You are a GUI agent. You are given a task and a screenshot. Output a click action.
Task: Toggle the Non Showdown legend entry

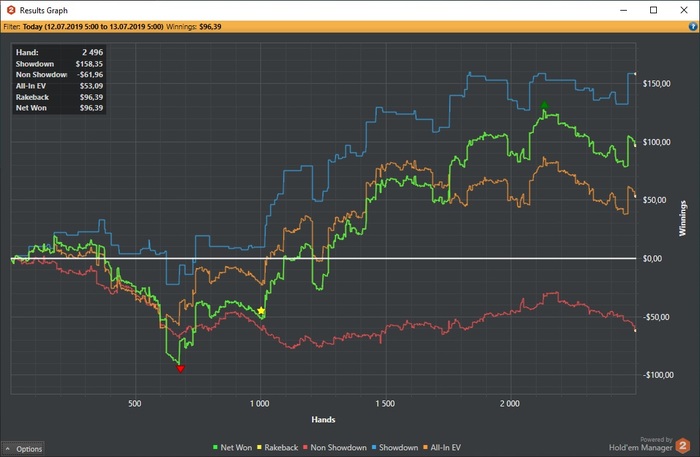point(335,447)
